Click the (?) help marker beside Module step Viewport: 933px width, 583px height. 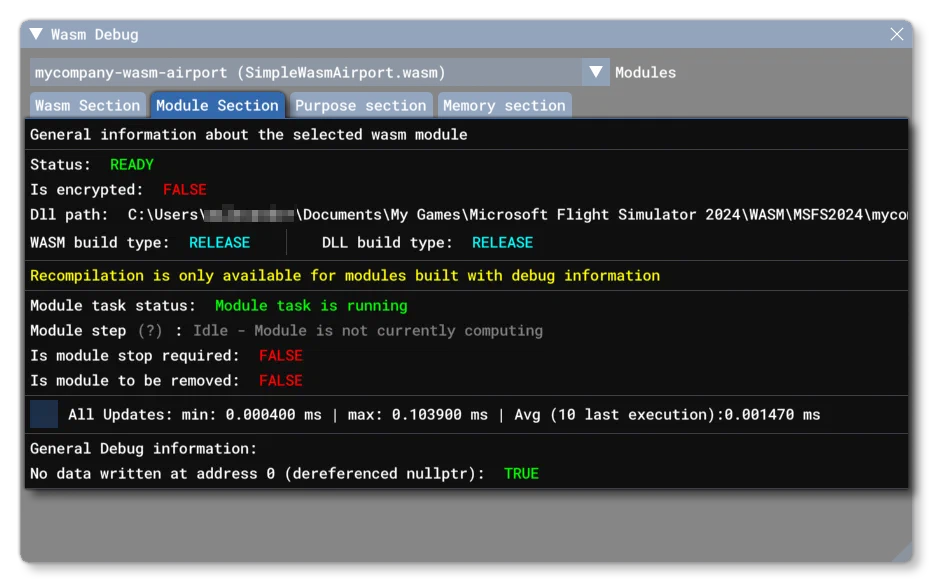[x=150, y=330]
